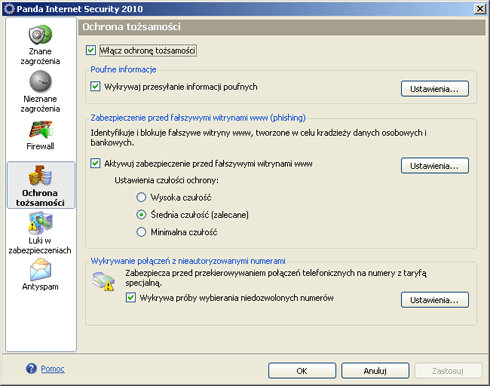Follow the Pomoc help link

(x=53, y=369)
